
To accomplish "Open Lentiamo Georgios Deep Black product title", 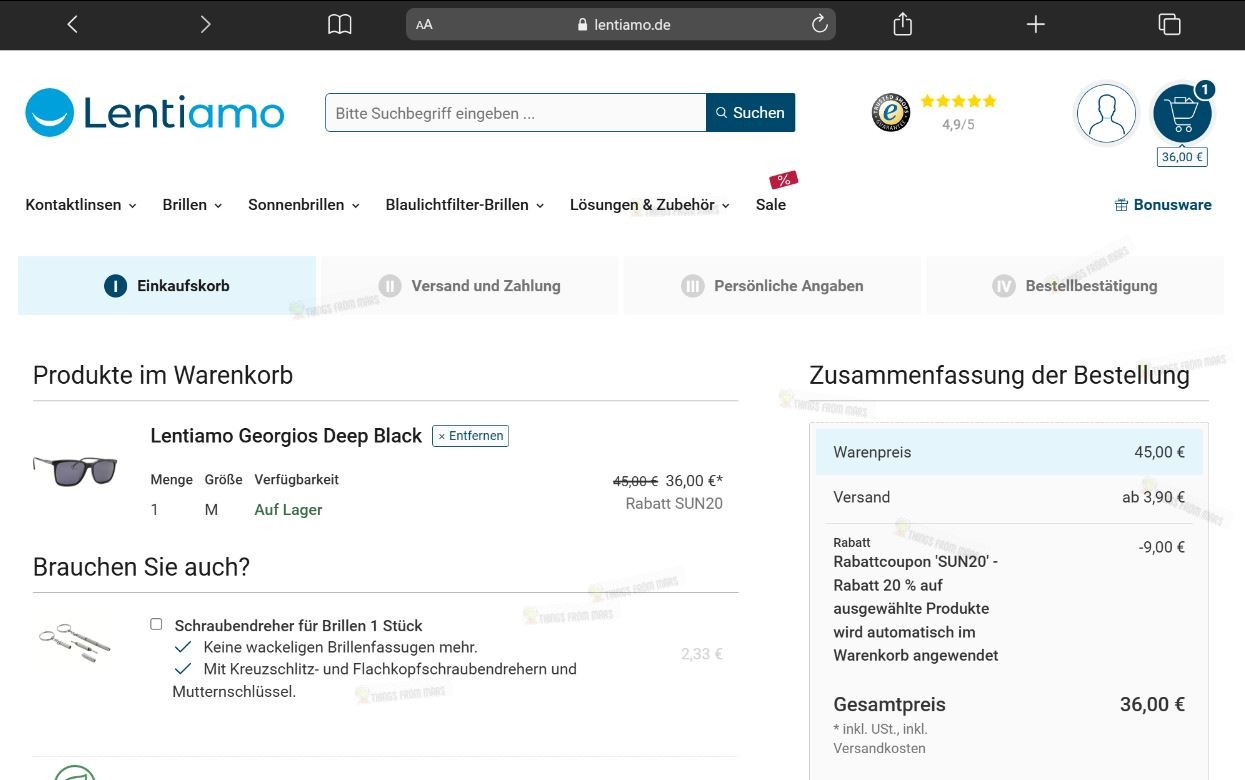I will 286,436.
